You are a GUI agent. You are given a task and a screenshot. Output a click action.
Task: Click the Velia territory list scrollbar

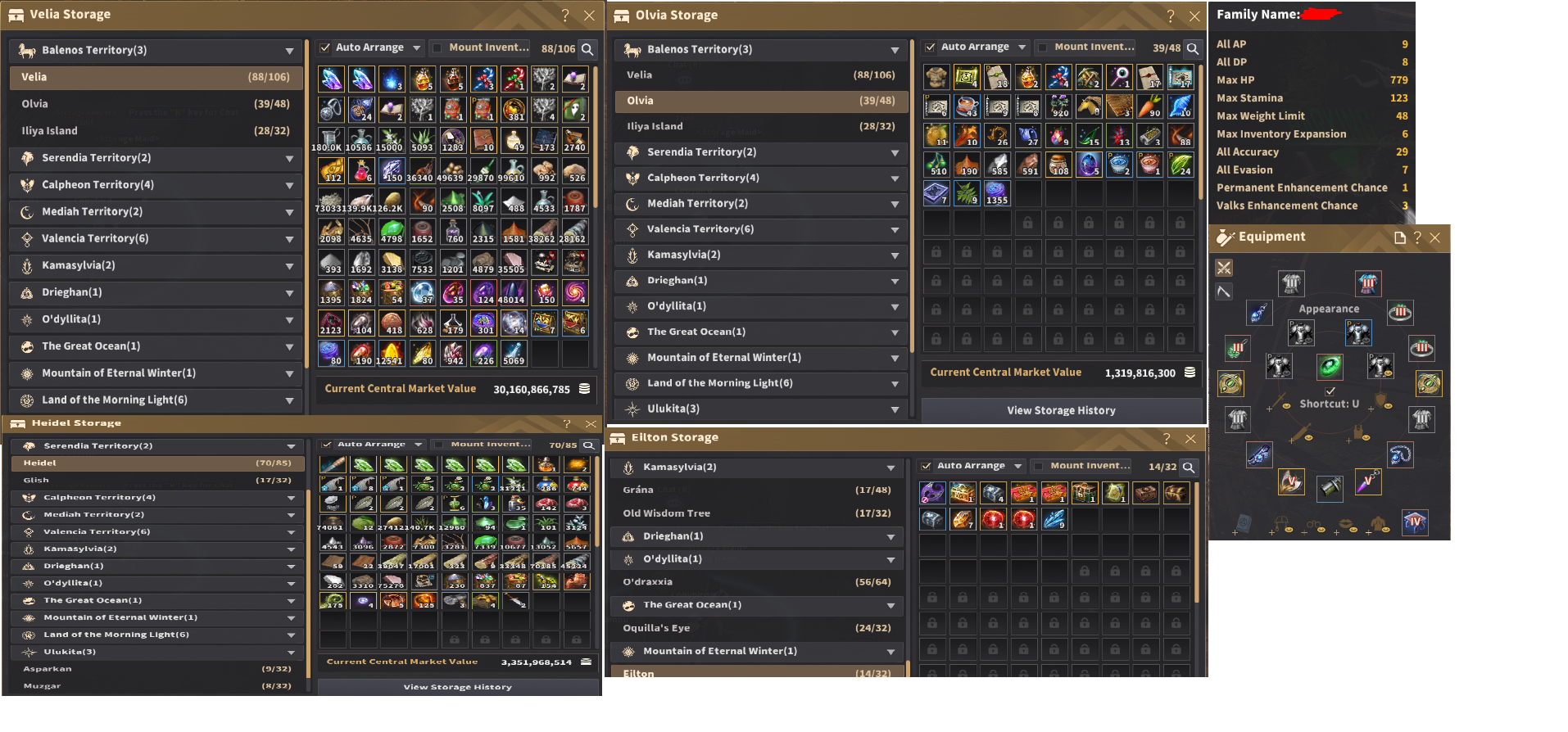(307, 205)
